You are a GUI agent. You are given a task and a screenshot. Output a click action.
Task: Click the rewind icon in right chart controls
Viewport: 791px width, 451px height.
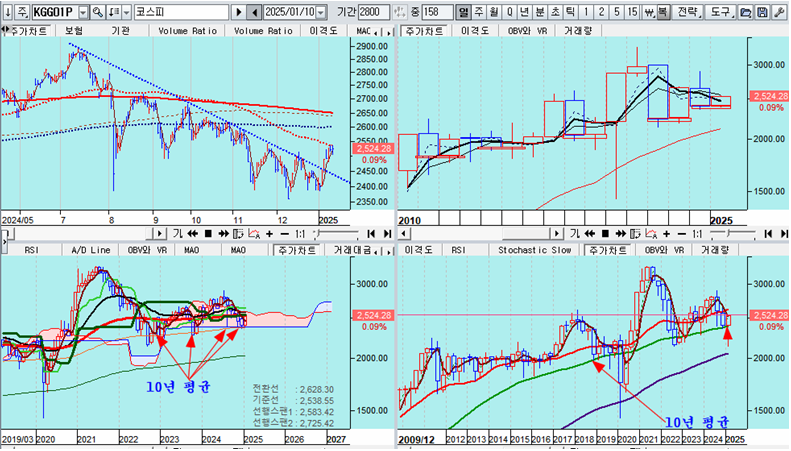pyautogui.click(x=589, y=234)
